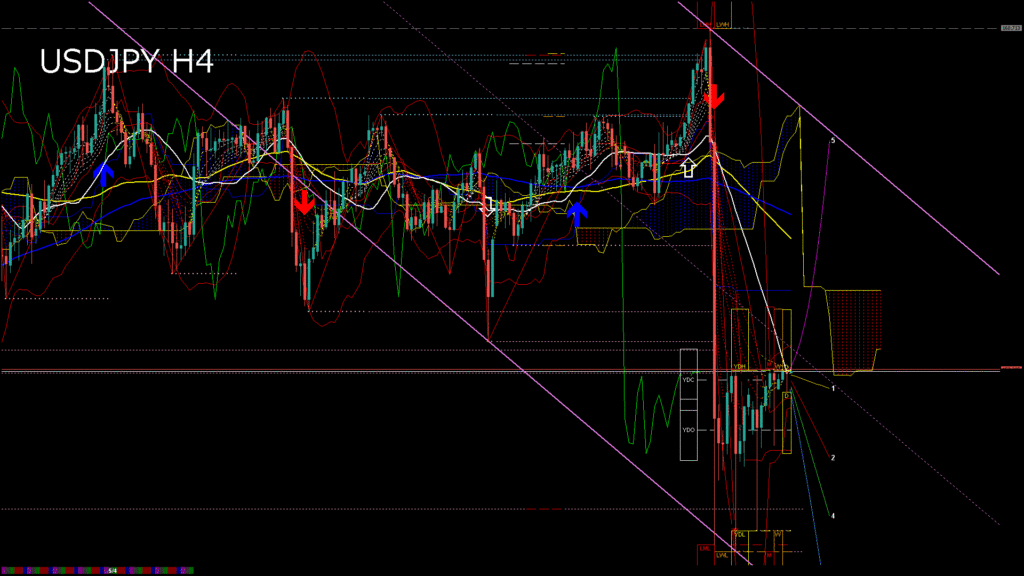Click the 5/4 marker in the color strip
Screen dimensions: 1024x576
coord(112,571)
